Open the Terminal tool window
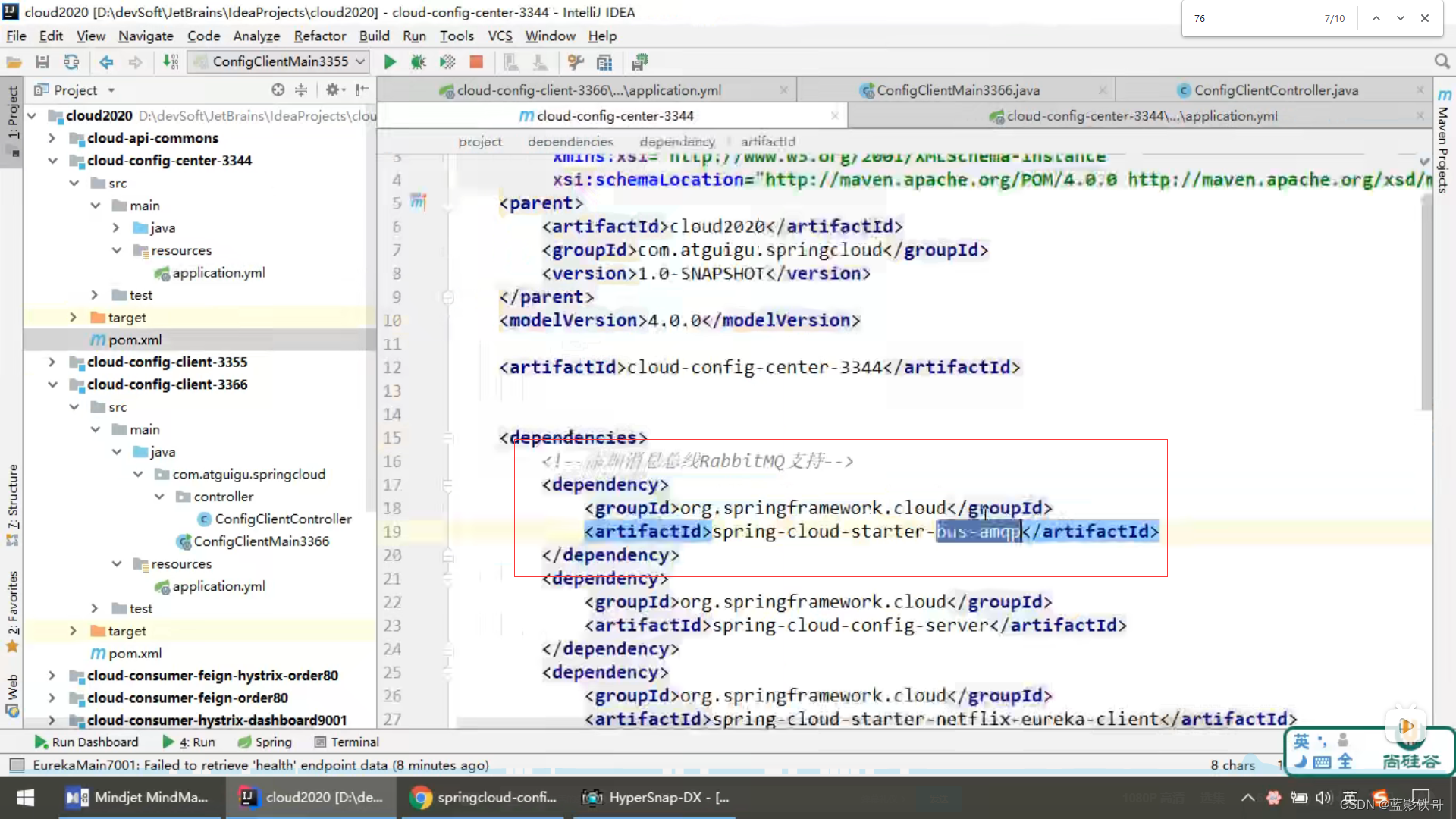 (x=347, y=742)
